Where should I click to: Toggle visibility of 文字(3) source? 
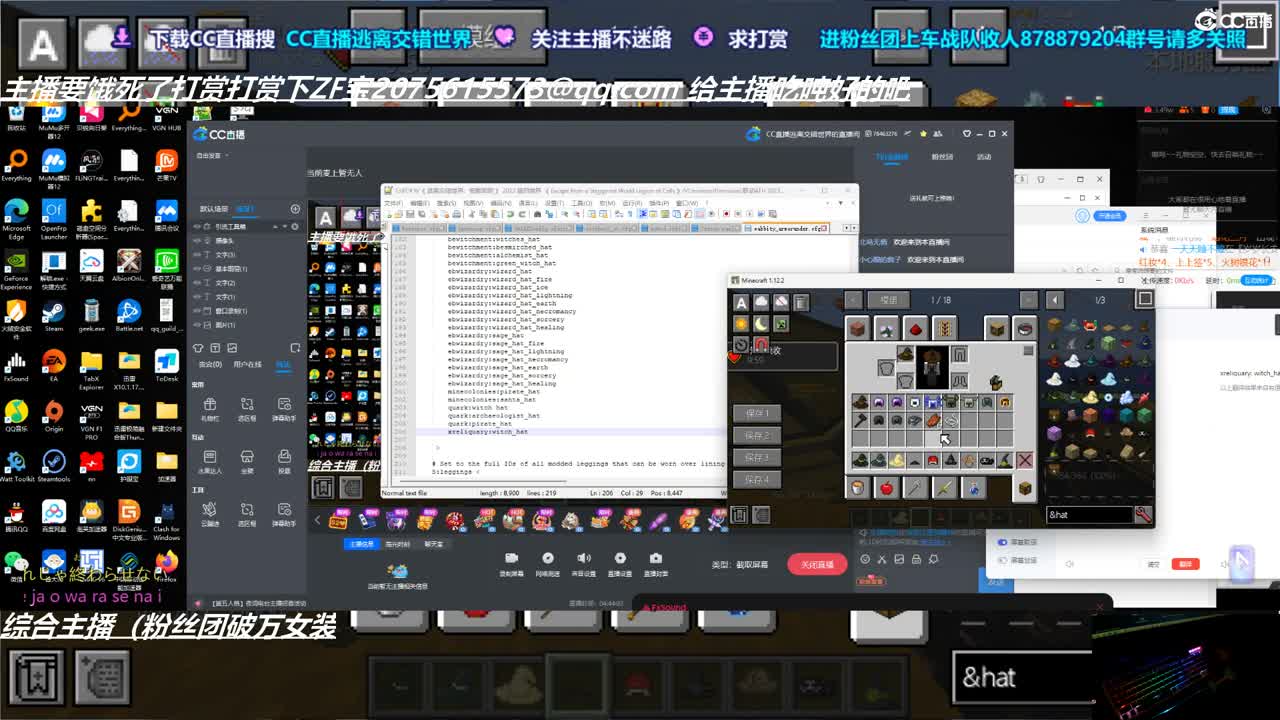point(197,255)
